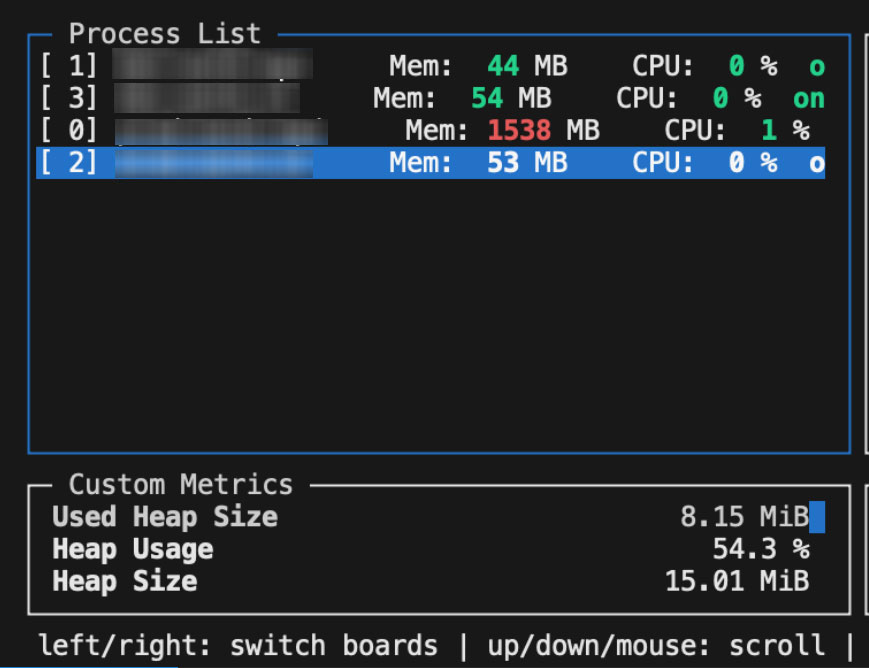Collapse the Process List border frame
869x668 pixels.
pos(30,33)
